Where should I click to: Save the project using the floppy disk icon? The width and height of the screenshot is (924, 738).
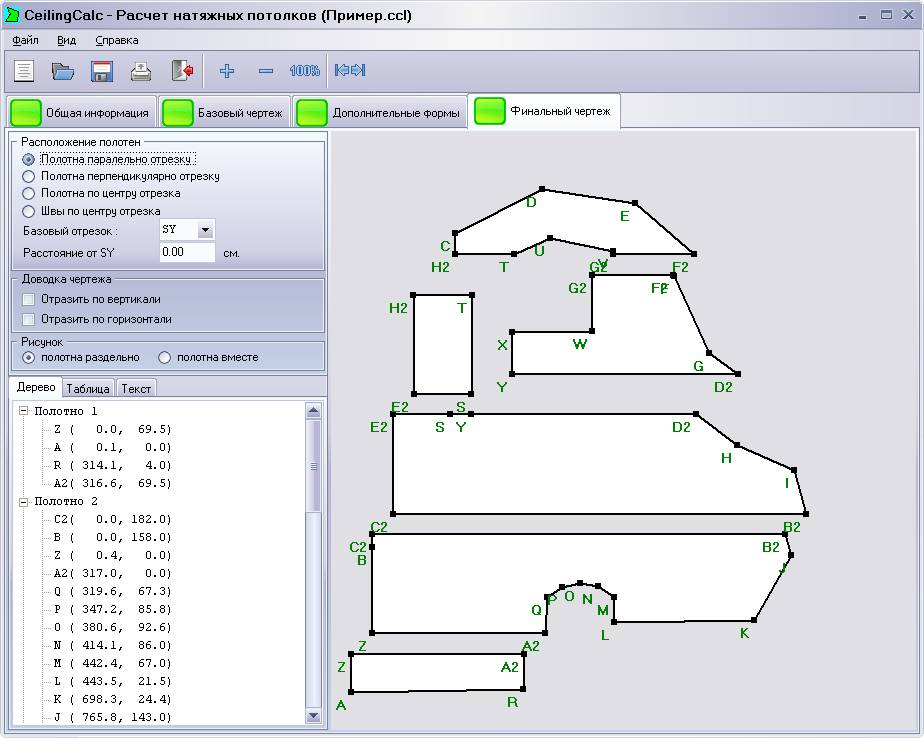click(x=102, y=71)
